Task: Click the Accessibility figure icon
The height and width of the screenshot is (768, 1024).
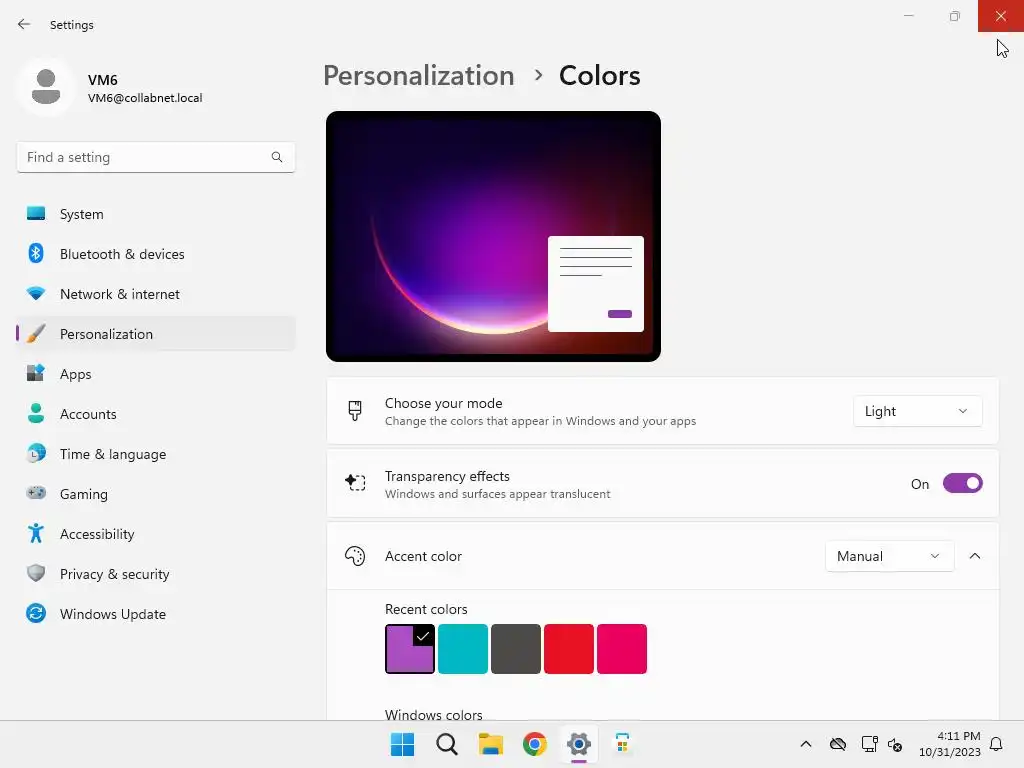Action: tap(36, 534)
